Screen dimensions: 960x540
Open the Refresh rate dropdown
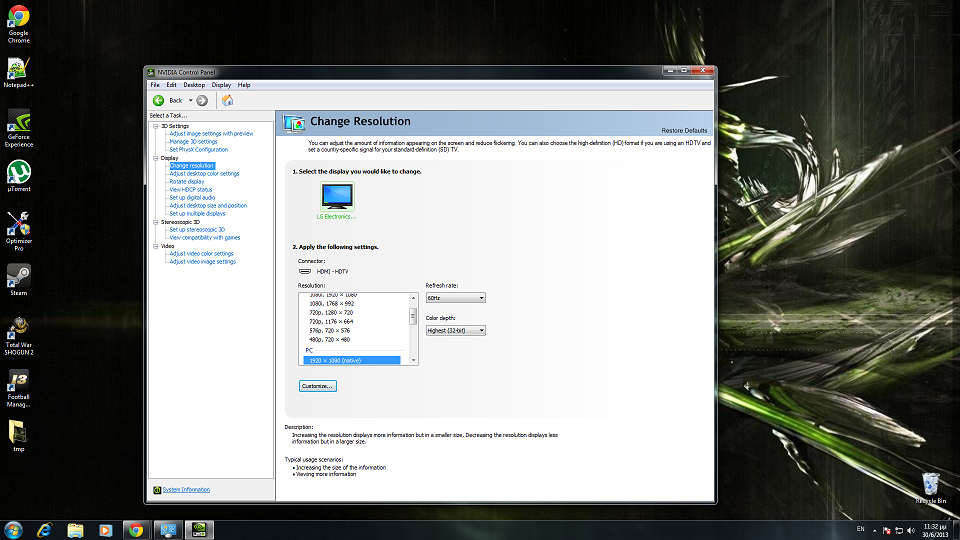[x=456, y=298]
